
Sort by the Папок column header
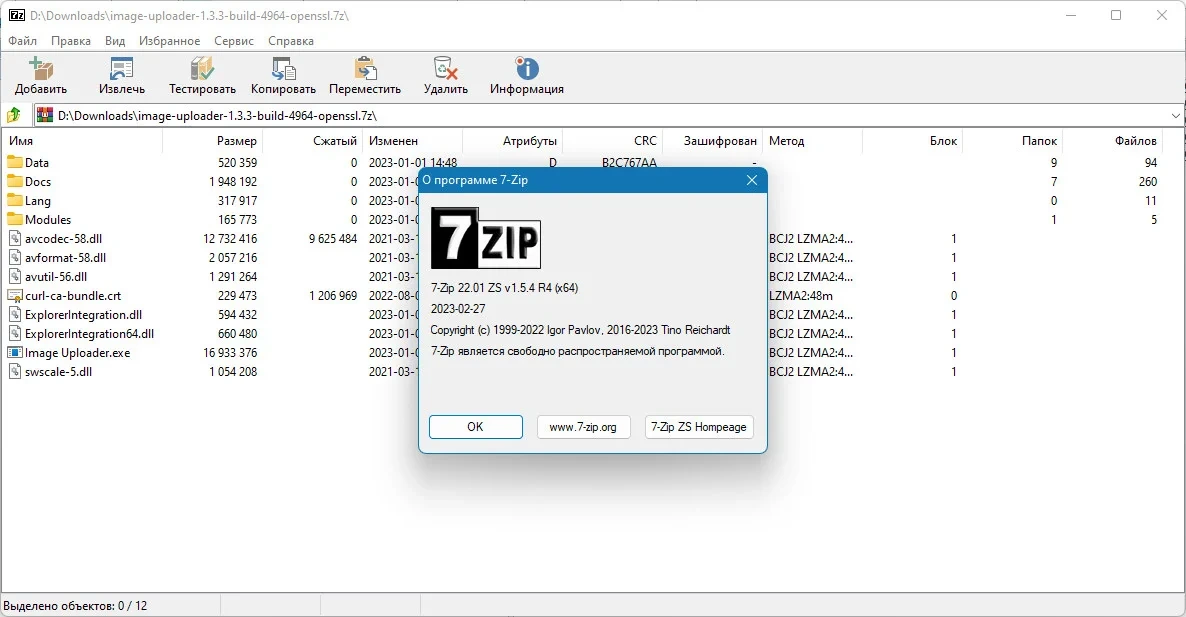coord(1012,141)
